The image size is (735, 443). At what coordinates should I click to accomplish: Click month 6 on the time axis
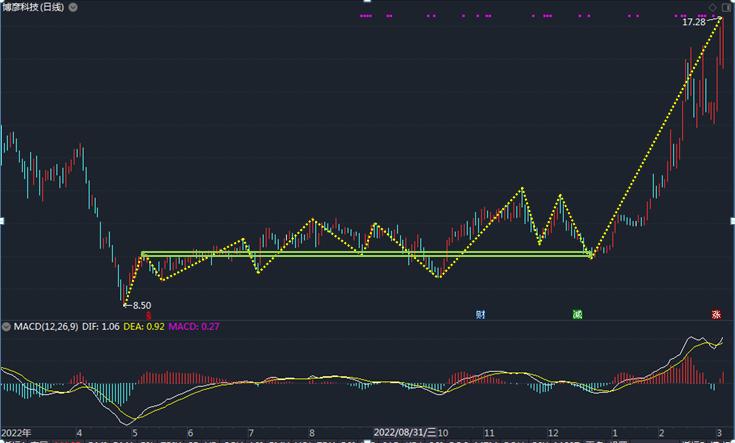[x=190, y=433]
